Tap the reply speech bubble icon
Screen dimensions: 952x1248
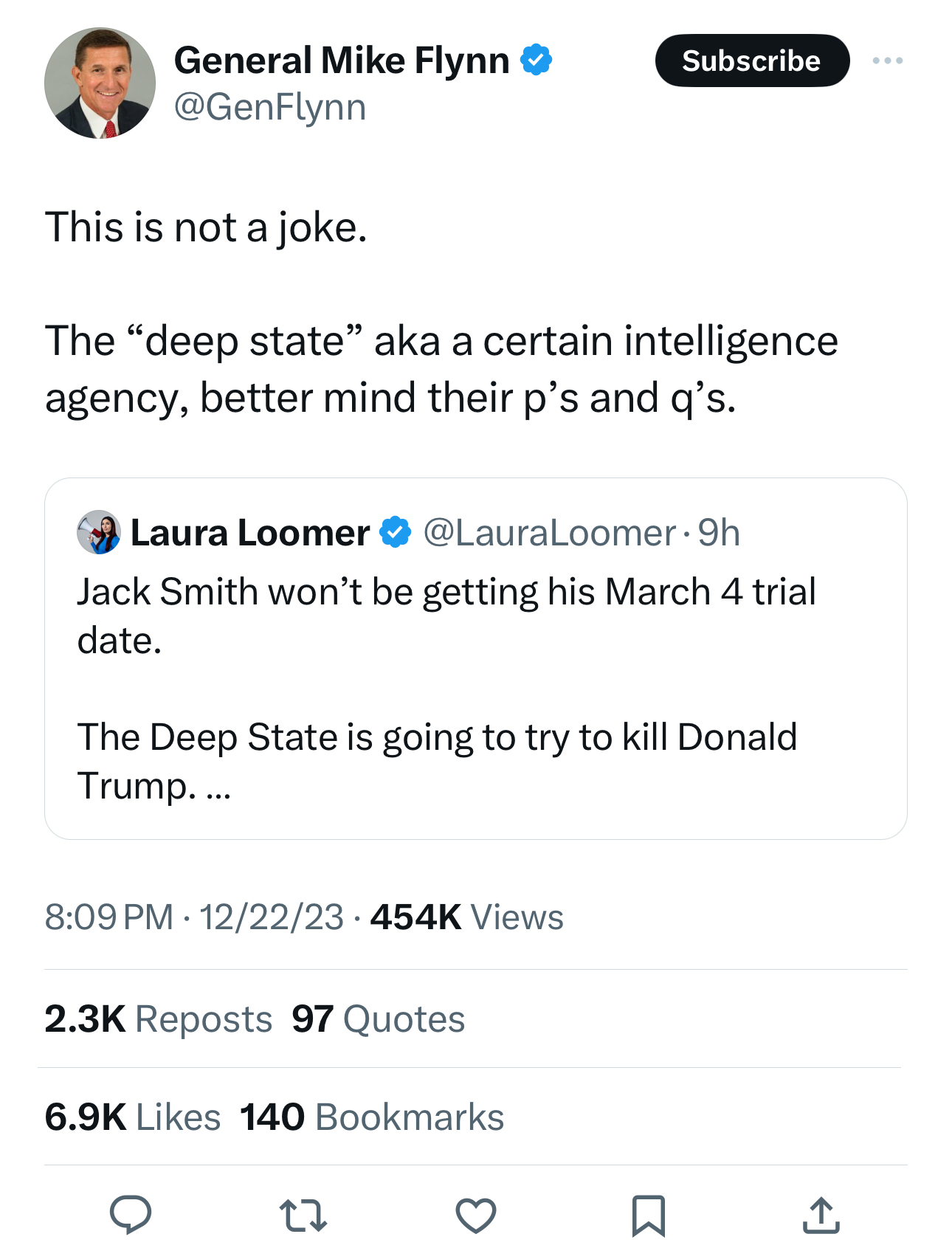pos(131,1214)
